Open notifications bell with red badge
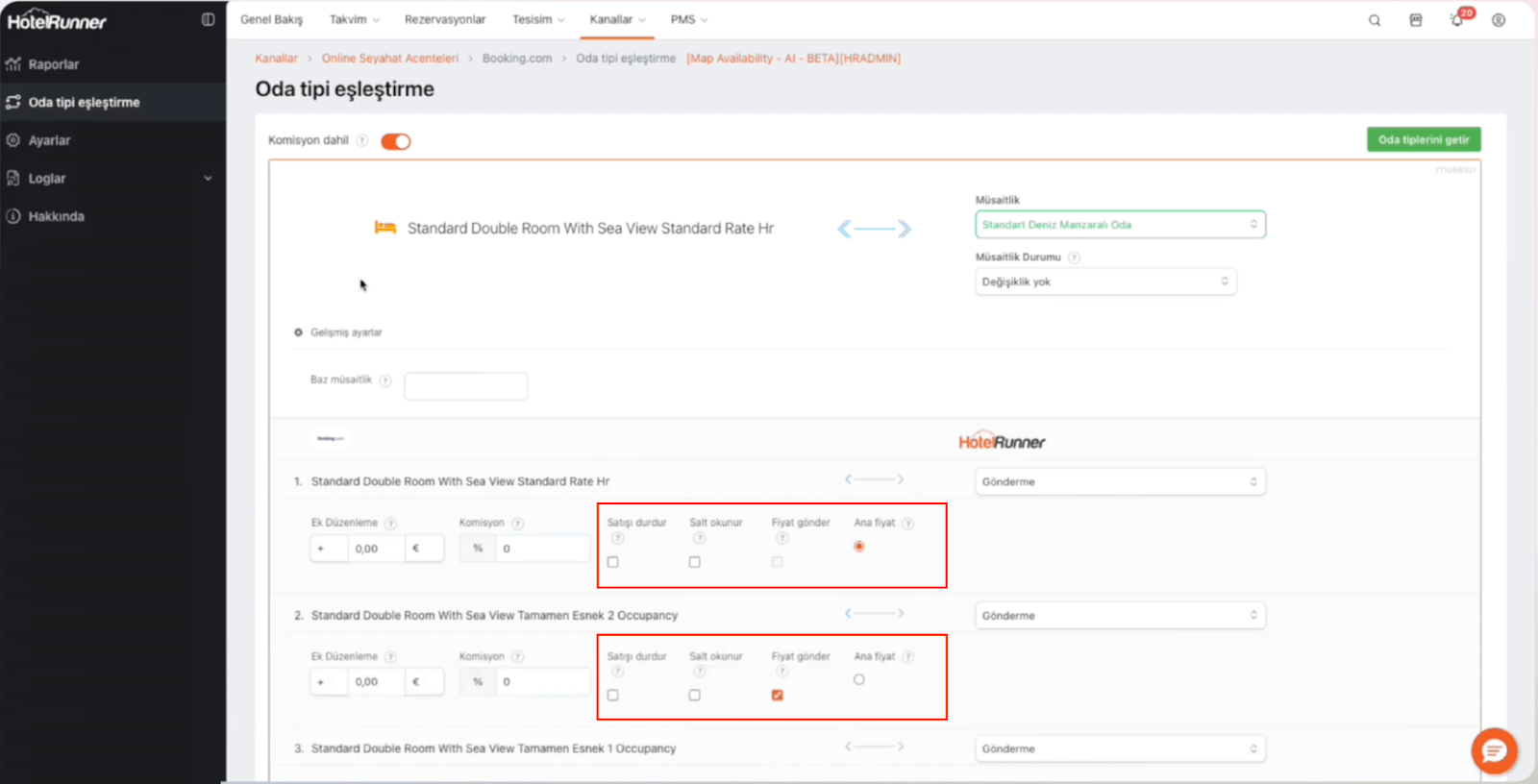Screen dimensions: 1538x784 tap(1457, 20)
